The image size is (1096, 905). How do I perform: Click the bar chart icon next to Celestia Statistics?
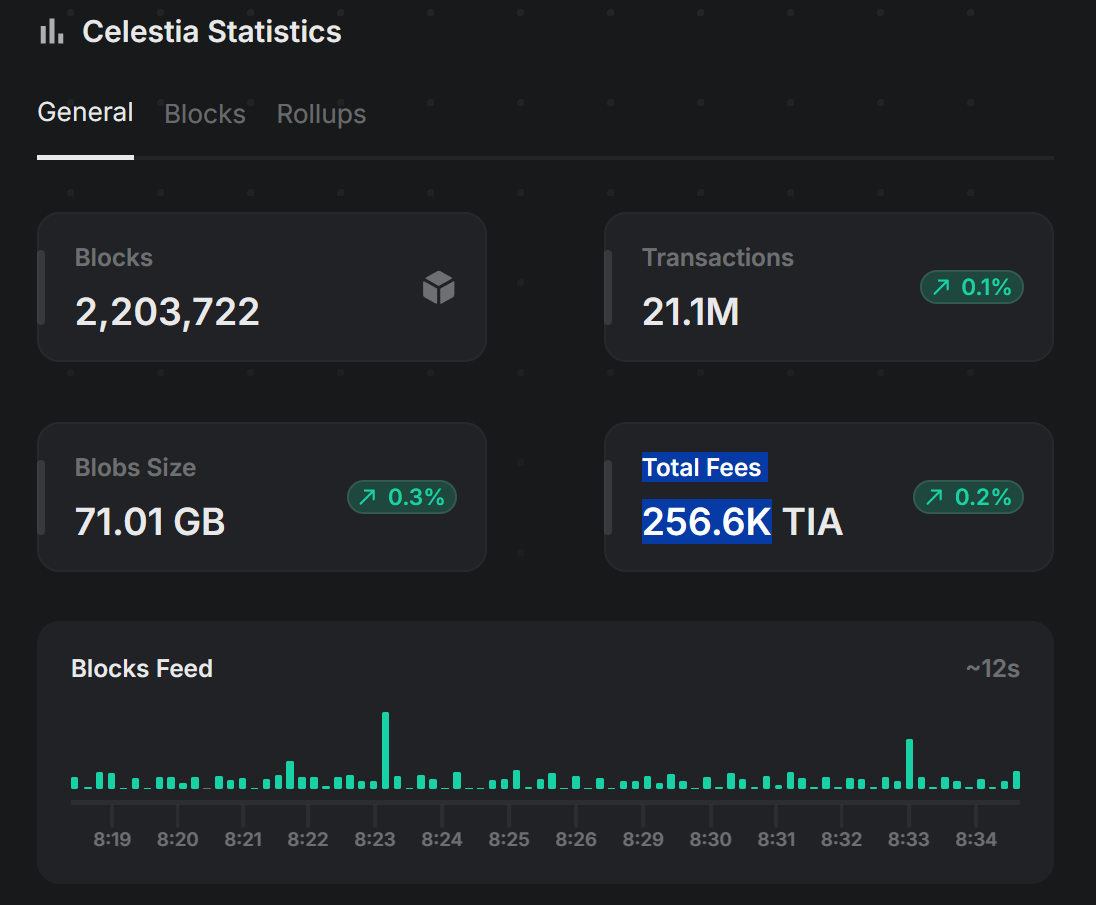[x=50, y=31]
